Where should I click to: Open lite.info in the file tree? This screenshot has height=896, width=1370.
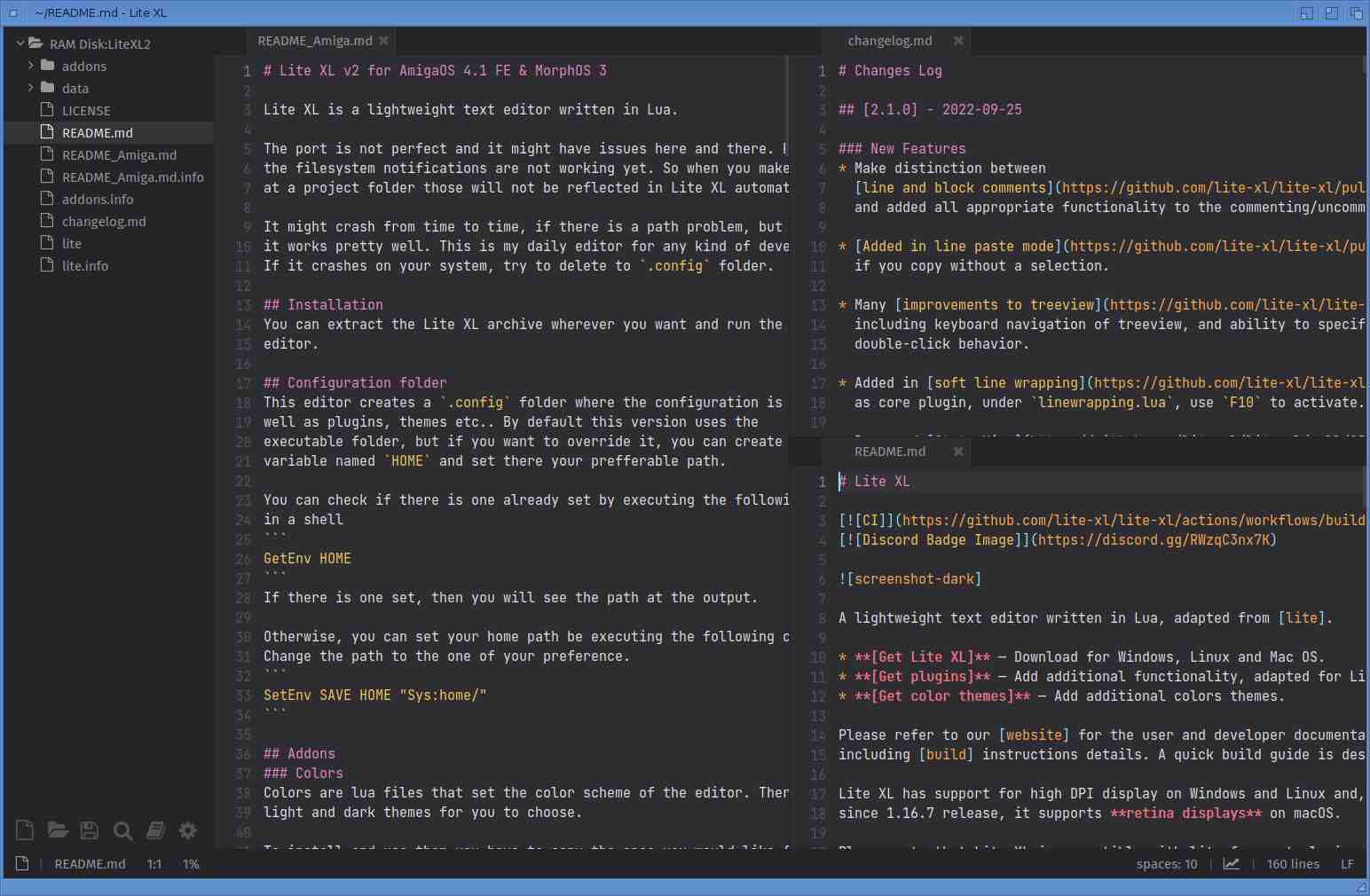[85, 266]
